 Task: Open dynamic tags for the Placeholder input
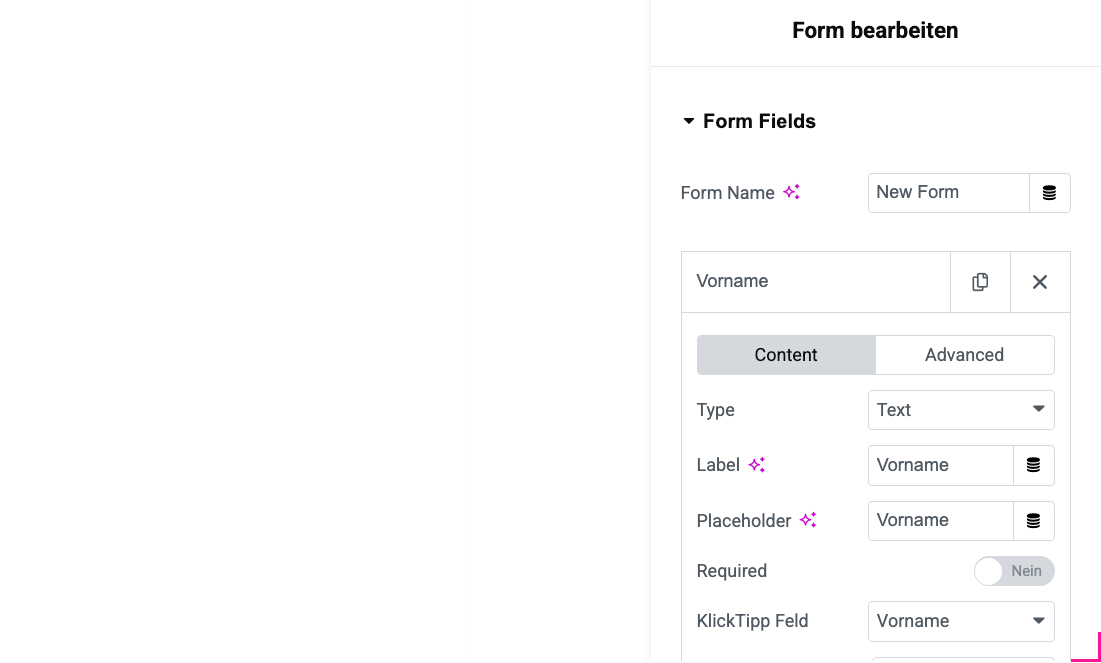pos(1034,520)
